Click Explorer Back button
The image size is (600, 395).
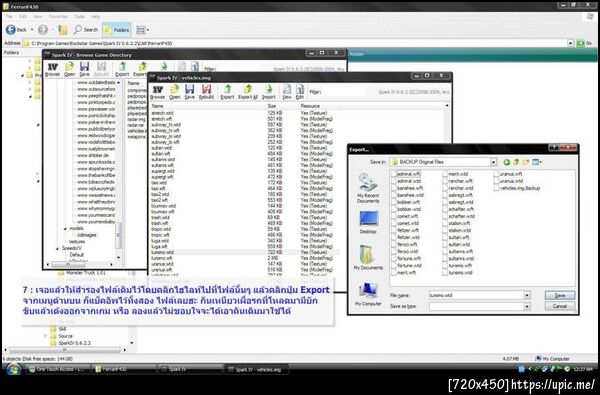tap(16, 29)
